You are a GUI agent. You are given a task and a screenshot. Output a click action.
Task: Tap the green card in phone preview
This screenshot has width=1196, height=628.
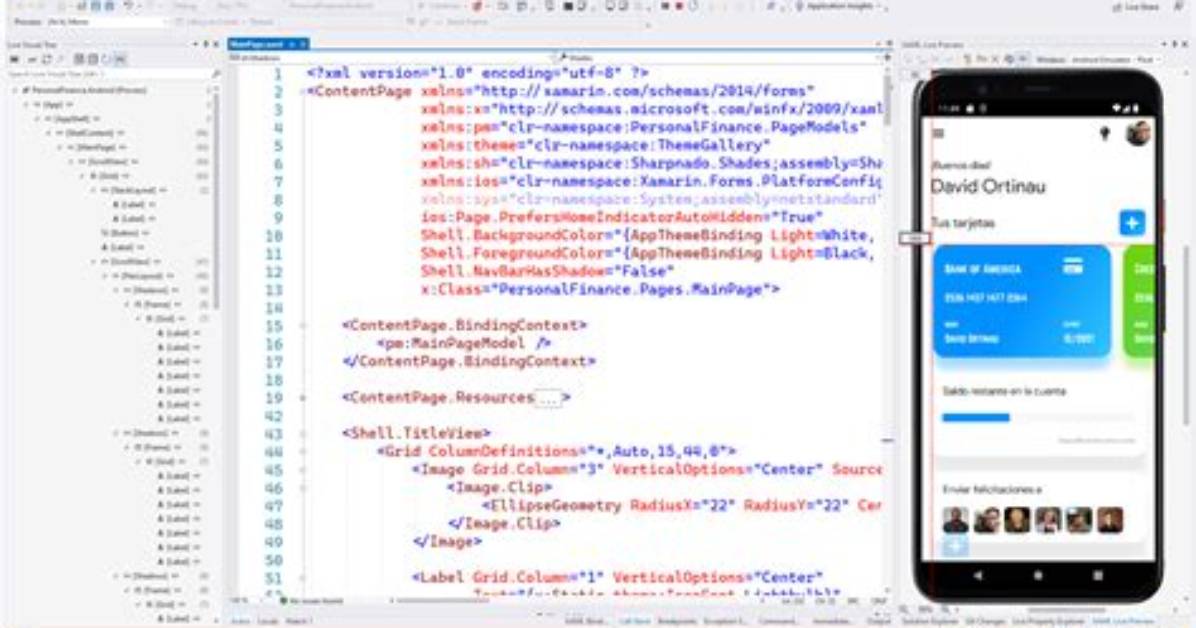point(1139,301)
